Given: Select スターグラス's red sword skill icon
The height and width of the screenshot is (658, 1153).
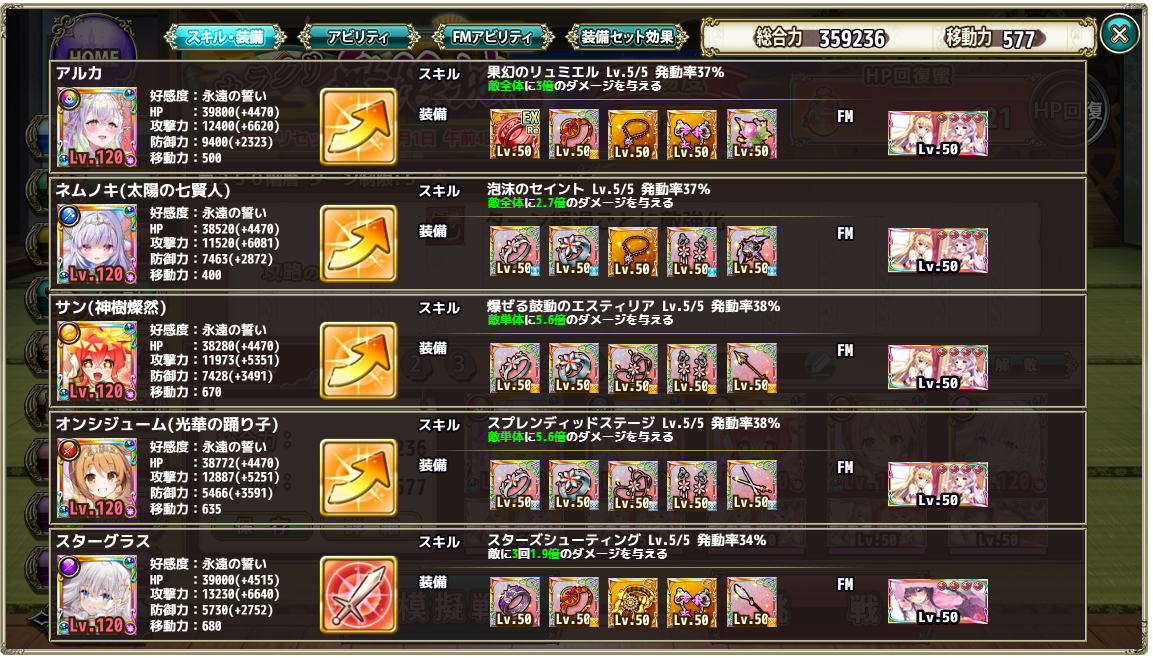Looking at the screenshot, I should 359,594.
